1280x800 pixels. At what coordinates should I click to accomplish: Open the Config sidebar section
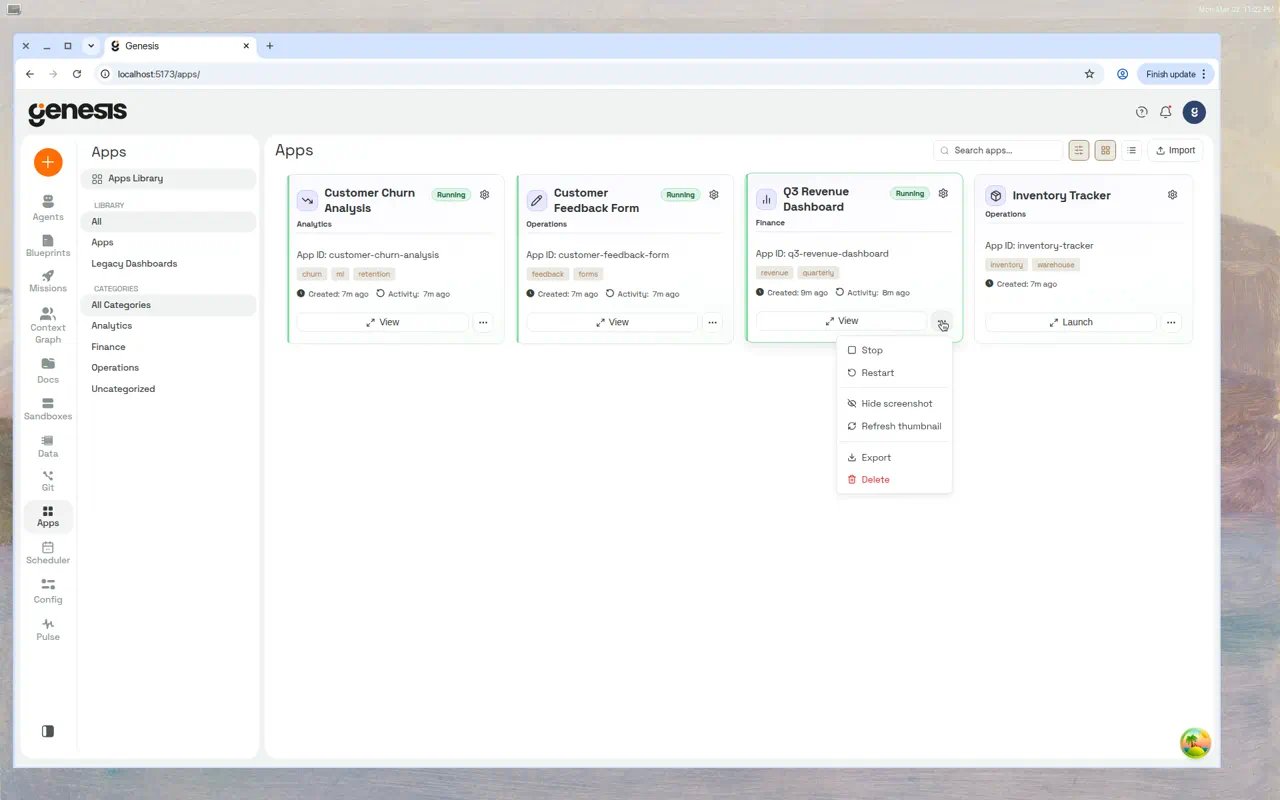(48, 591)
